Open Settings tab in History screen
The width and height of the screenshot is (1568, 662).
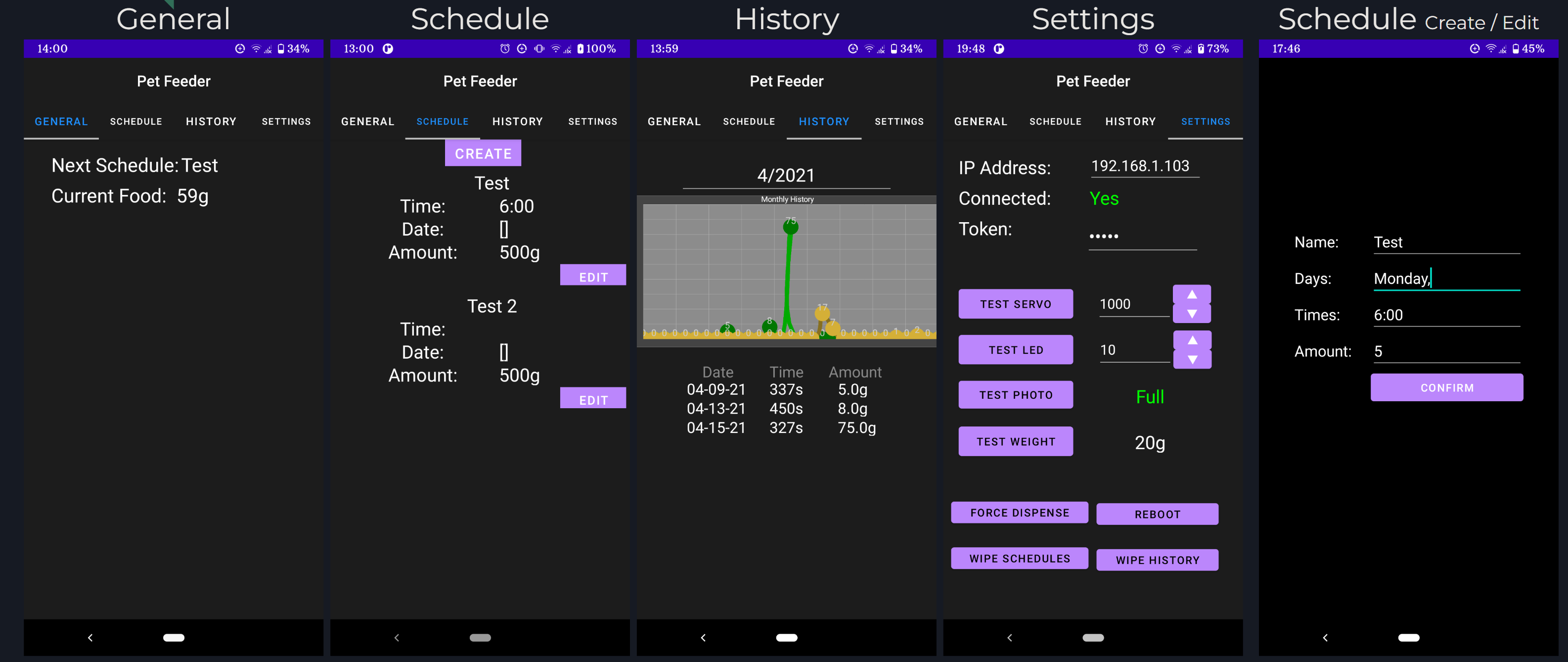click(x=898, y=122)
